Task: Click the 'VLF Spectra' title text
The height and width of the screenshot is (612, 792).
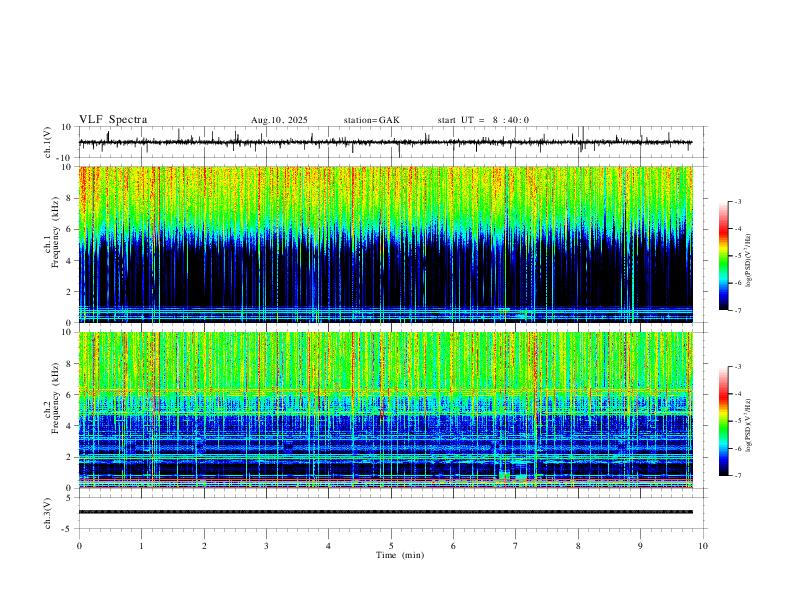Action: pos(113,120)
